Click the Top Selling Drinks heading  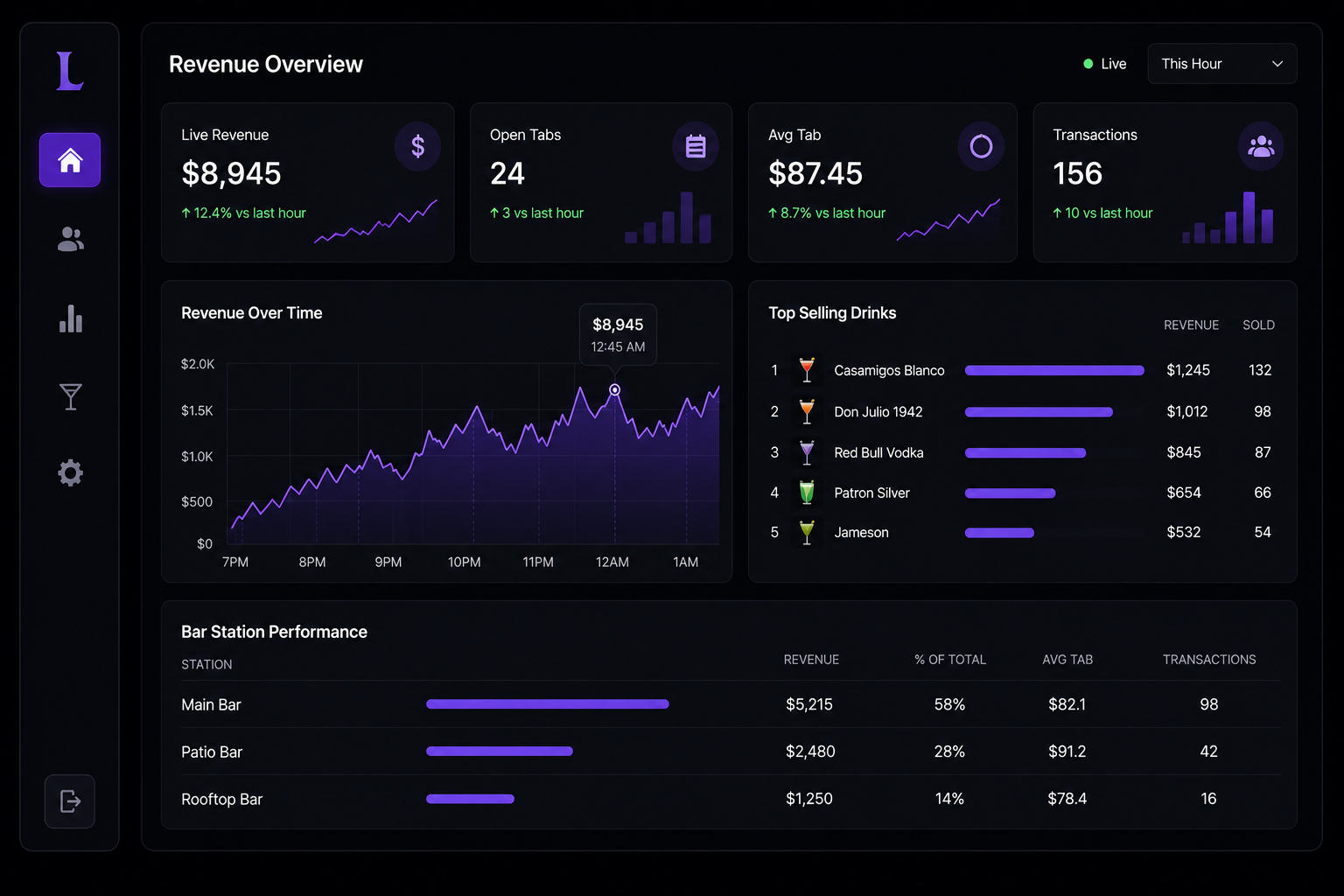[832, 313]
